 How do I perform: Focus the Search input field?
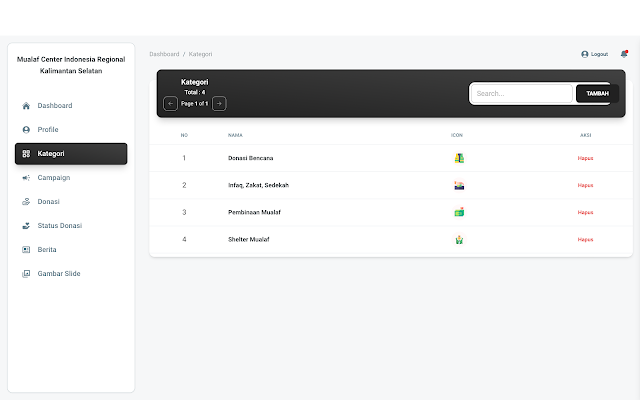pos(522,93)
